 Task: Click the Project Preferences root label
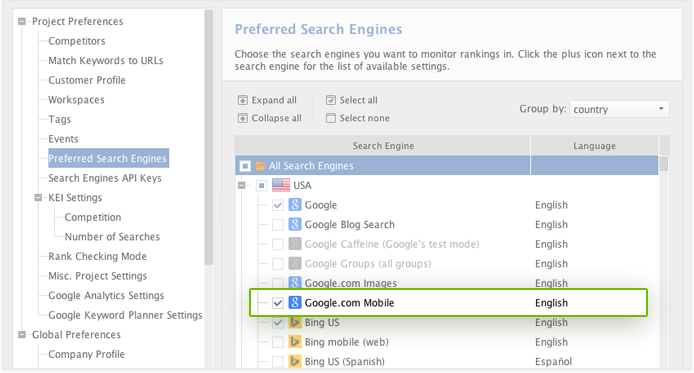[77, 21]
